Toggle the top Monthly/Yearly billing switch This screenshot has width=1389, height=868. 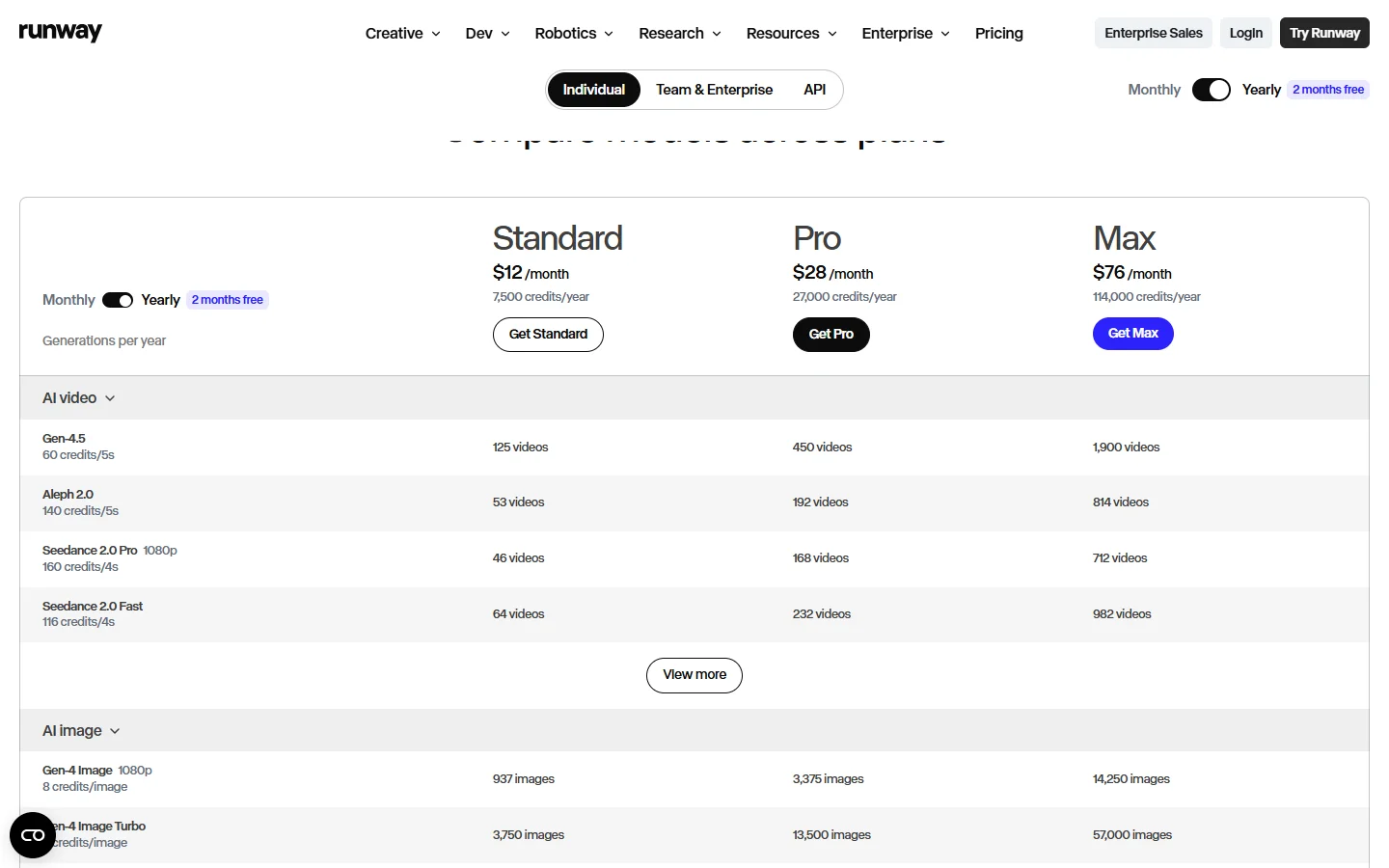pos(1212,90)
